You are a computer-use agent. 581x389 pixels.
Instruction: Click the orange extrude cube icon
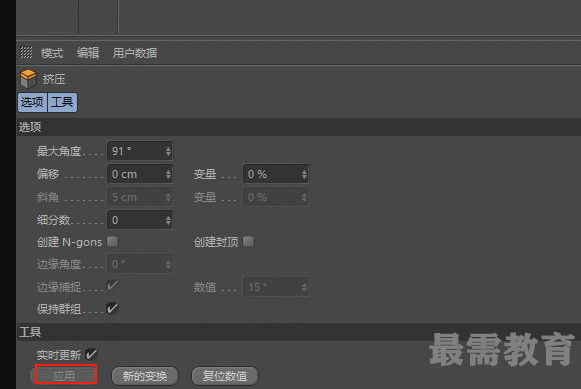point(28,79)
